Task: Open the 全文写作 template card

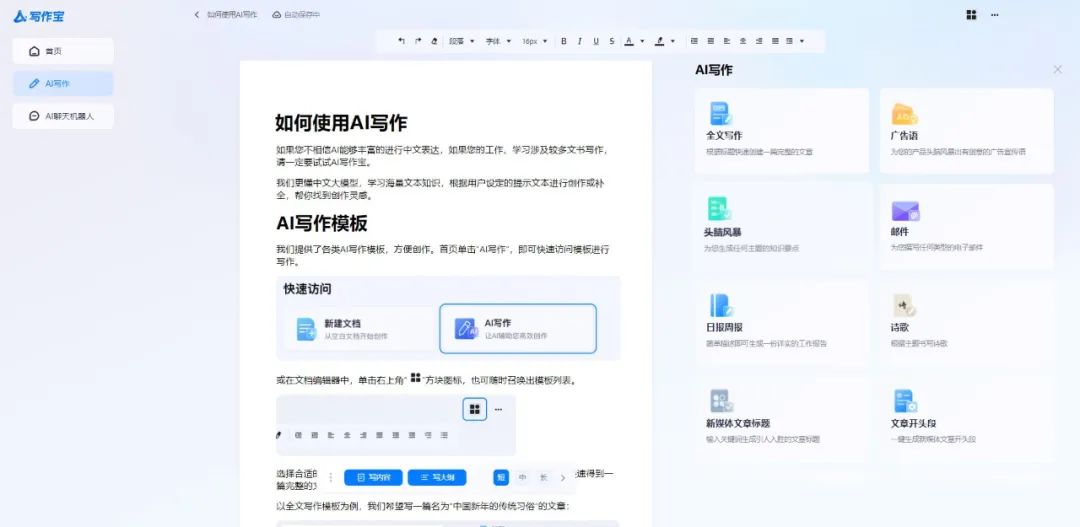Action: click(782, 131)
